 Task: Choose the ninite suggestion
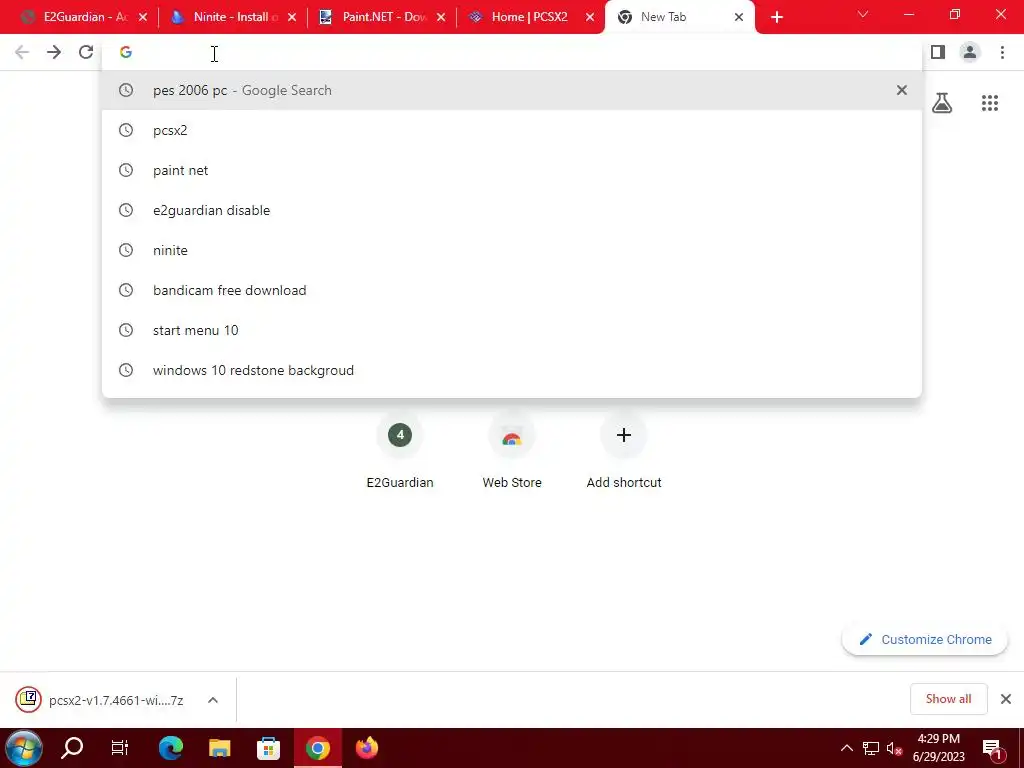(512, 250)
